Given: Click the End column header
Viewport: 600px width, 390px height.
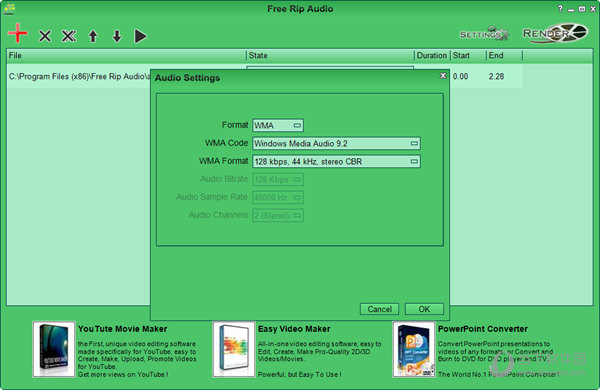Looking at the screenshot, I should tap(504, 55).
